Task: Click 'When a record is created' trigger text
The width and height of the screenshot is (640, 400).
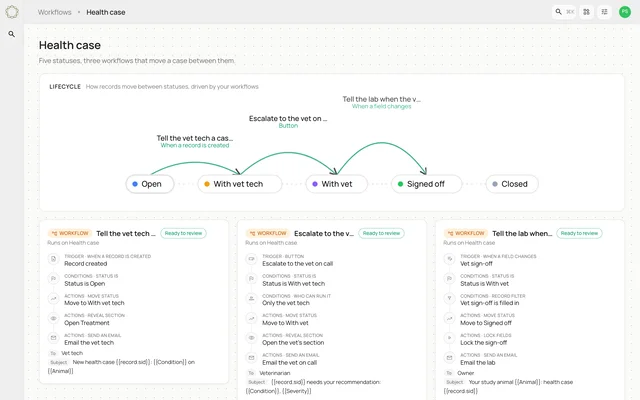Action: 195,145
